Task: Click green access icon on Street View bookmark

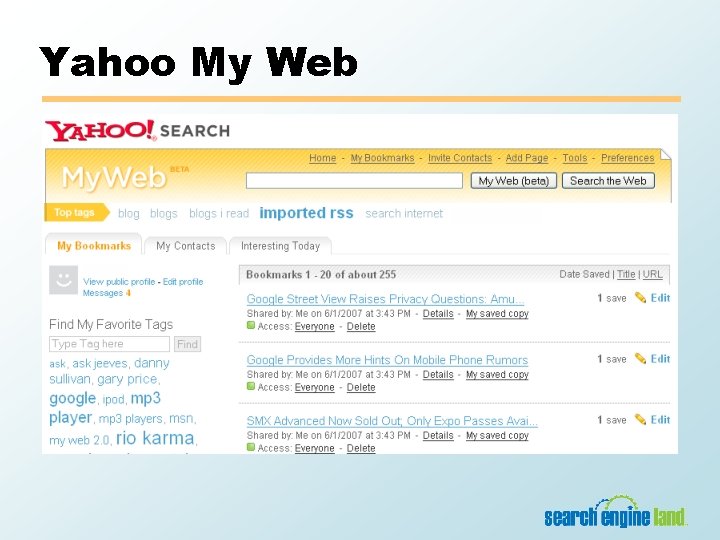Action: click(x=251, y=326)
